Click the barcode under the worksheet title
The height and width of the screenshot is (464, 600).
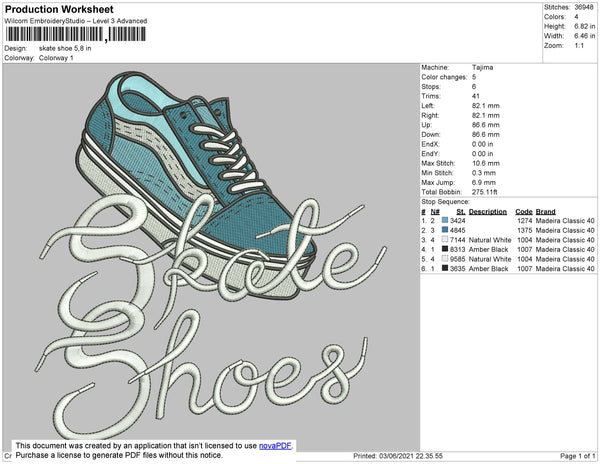coord(76,34)
